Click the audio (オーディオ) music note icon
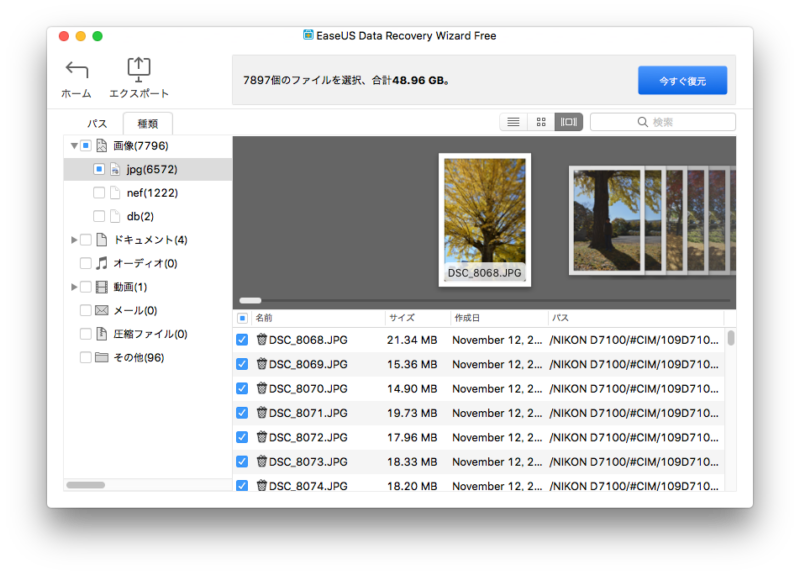This screenshot has width=800, height=575. [101, 264]
